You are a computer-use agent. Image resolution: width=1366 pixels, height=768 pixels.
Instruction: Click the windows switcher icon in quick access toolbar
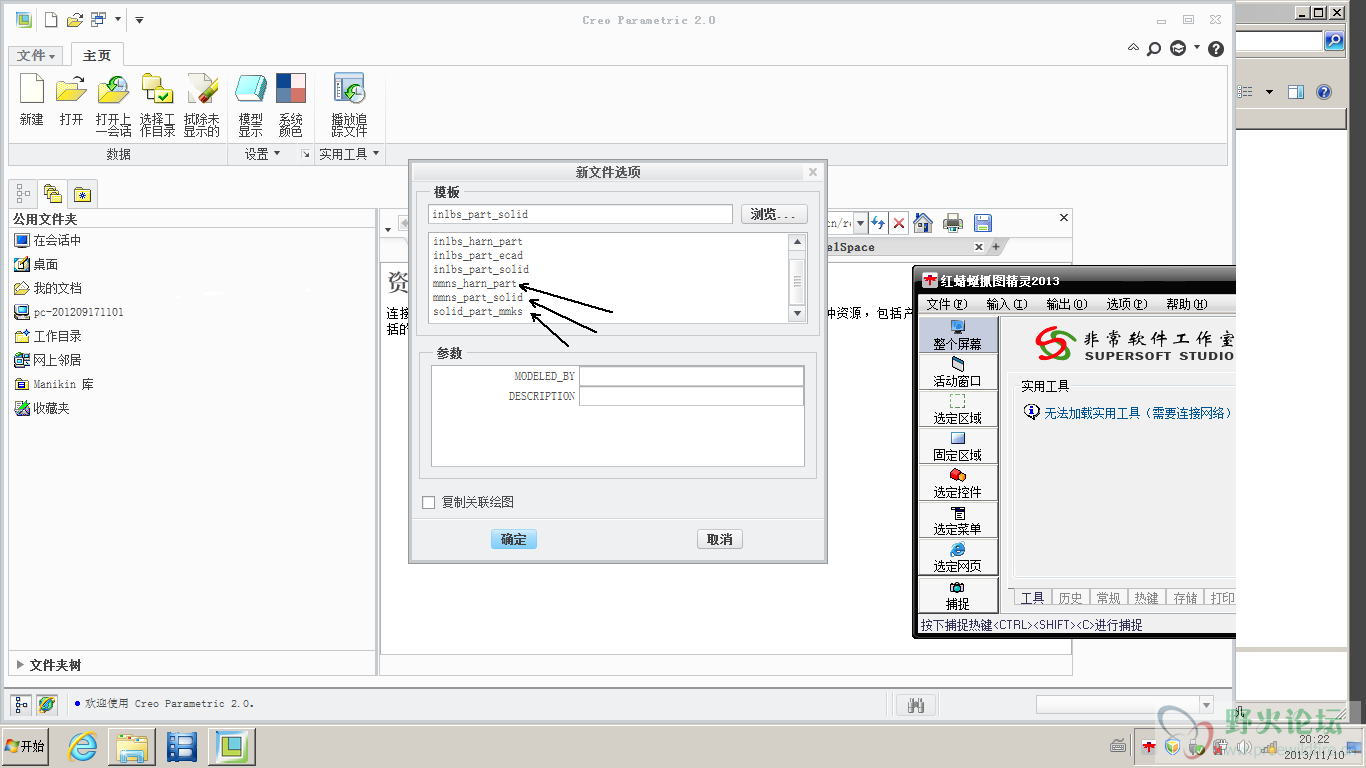tap(98, 19)
